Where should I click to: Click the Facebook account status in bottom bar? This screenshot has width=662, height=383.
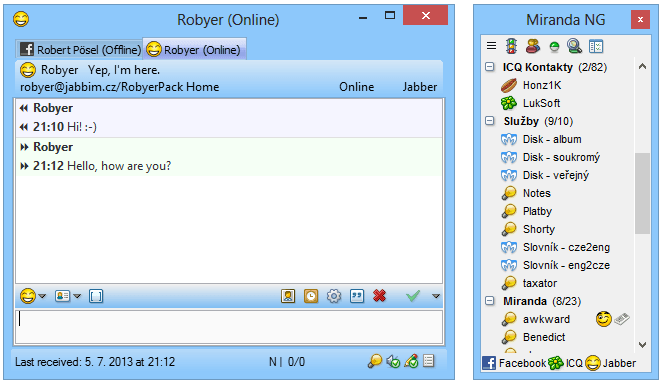[x=514, y=363]
